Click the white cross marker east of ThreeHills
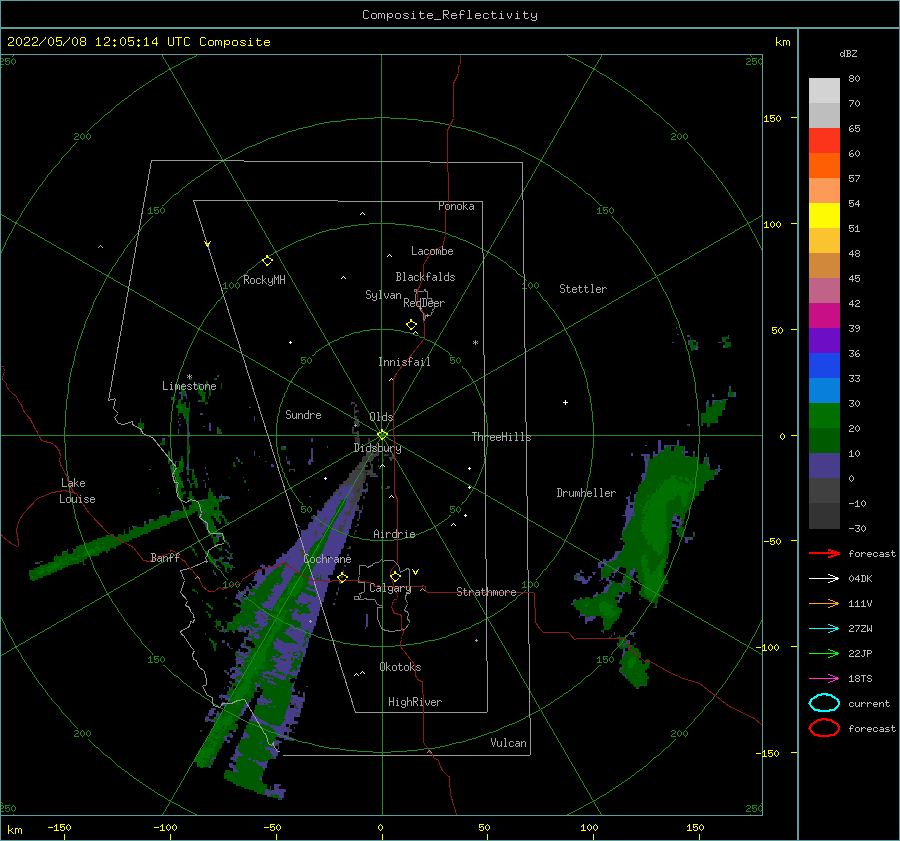 (x=565, y=402)
